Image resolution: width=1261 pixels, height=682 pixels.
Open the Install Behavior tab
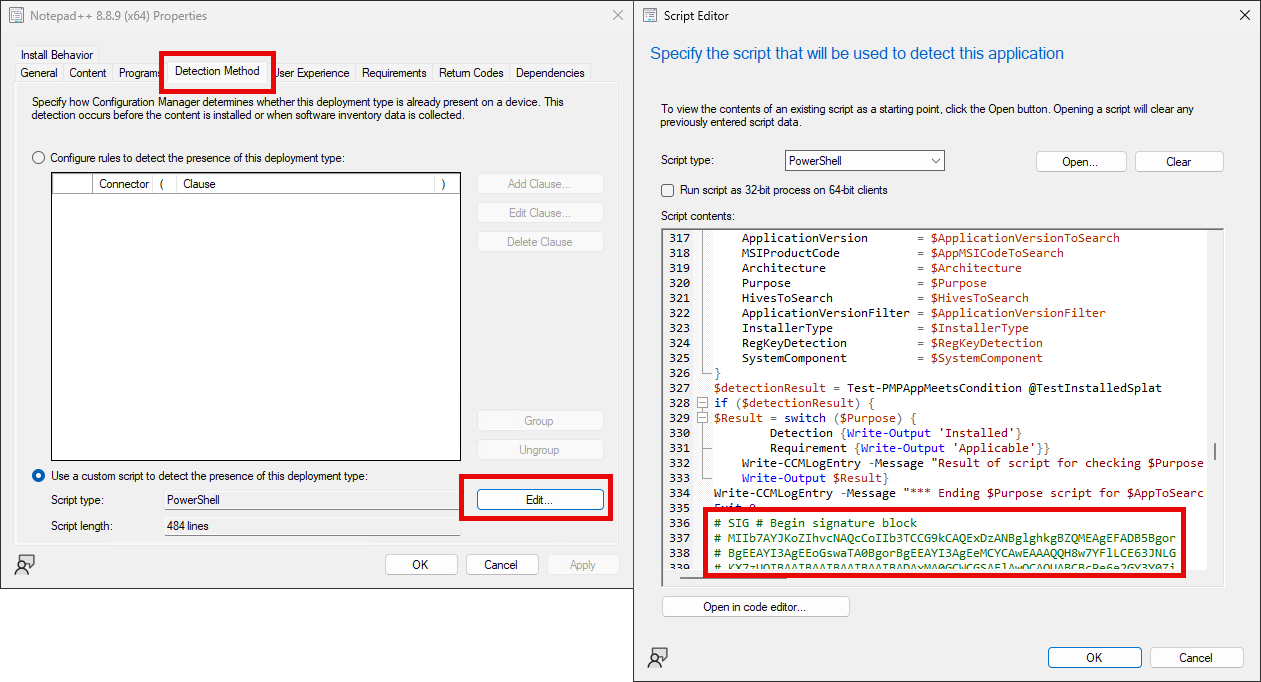tap(56, 53)
